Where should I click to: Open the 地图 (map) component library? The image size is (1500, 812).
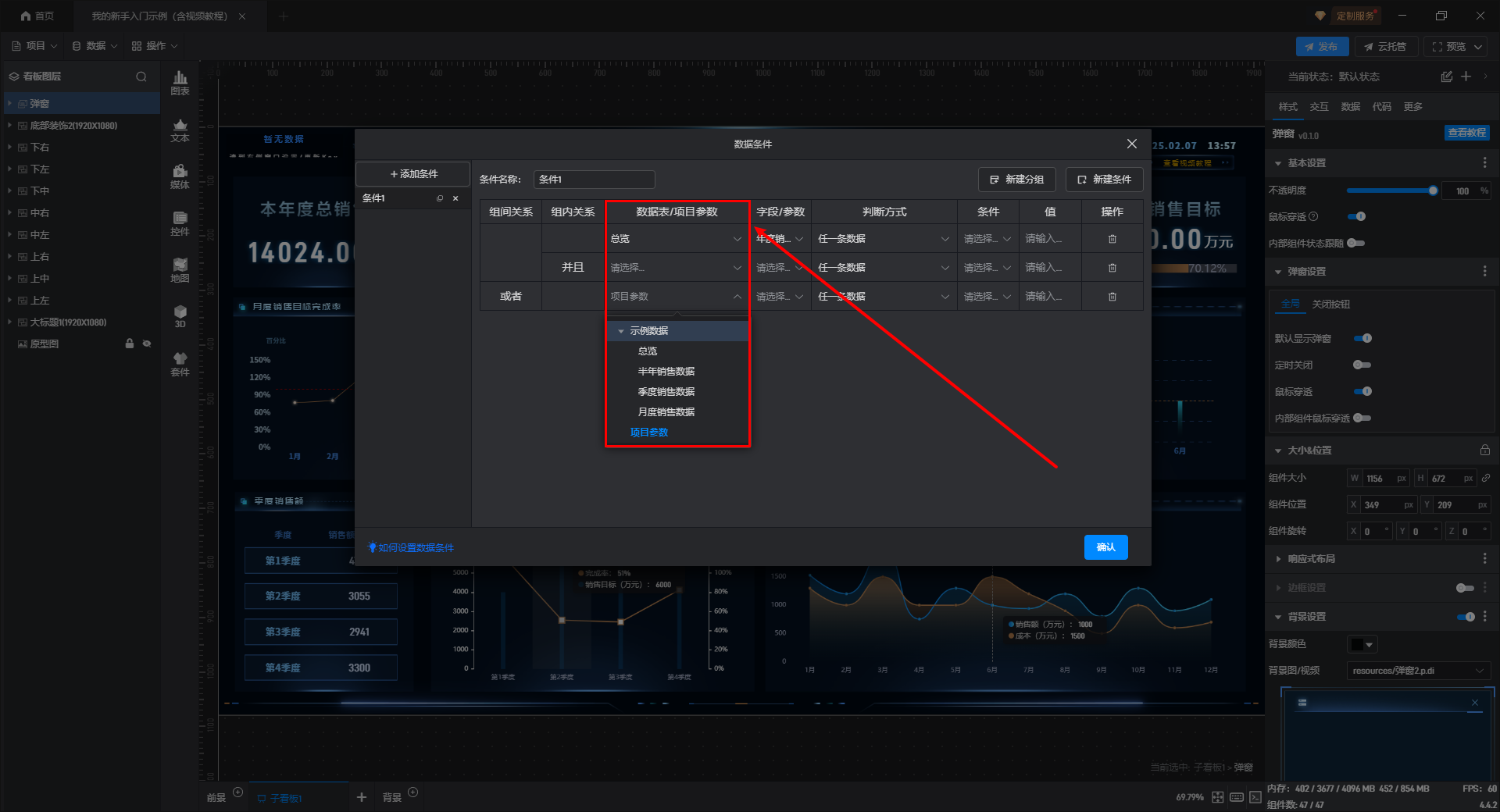tap(180, 270)
